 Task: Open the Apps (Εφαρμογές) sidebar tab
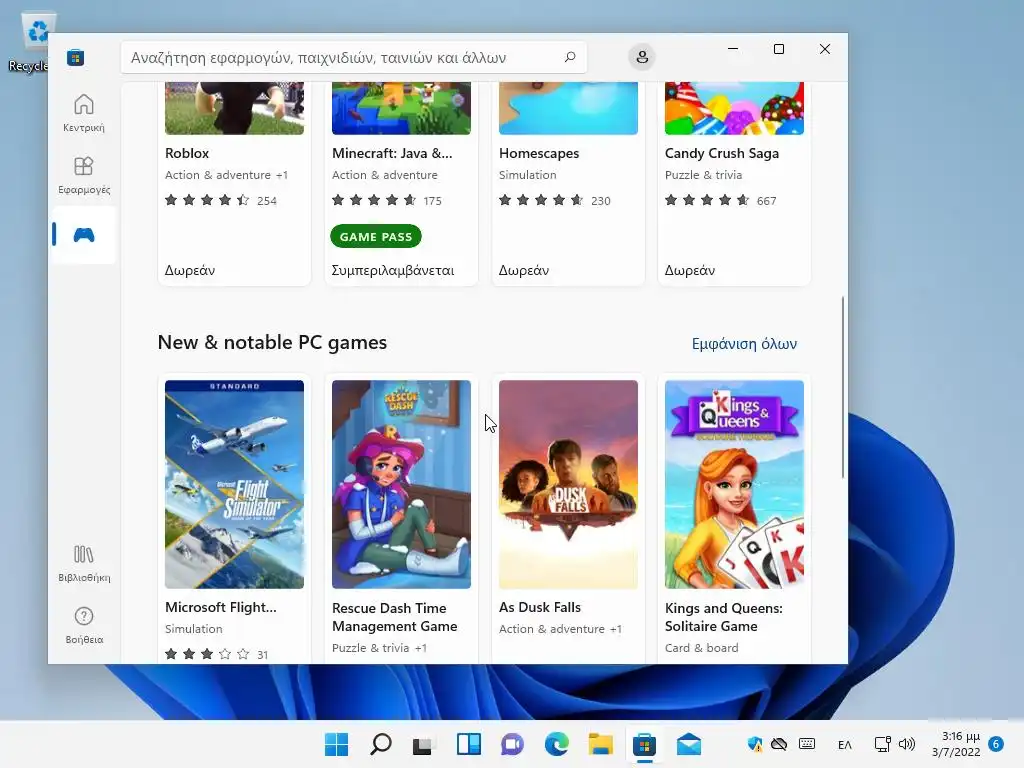84,176
